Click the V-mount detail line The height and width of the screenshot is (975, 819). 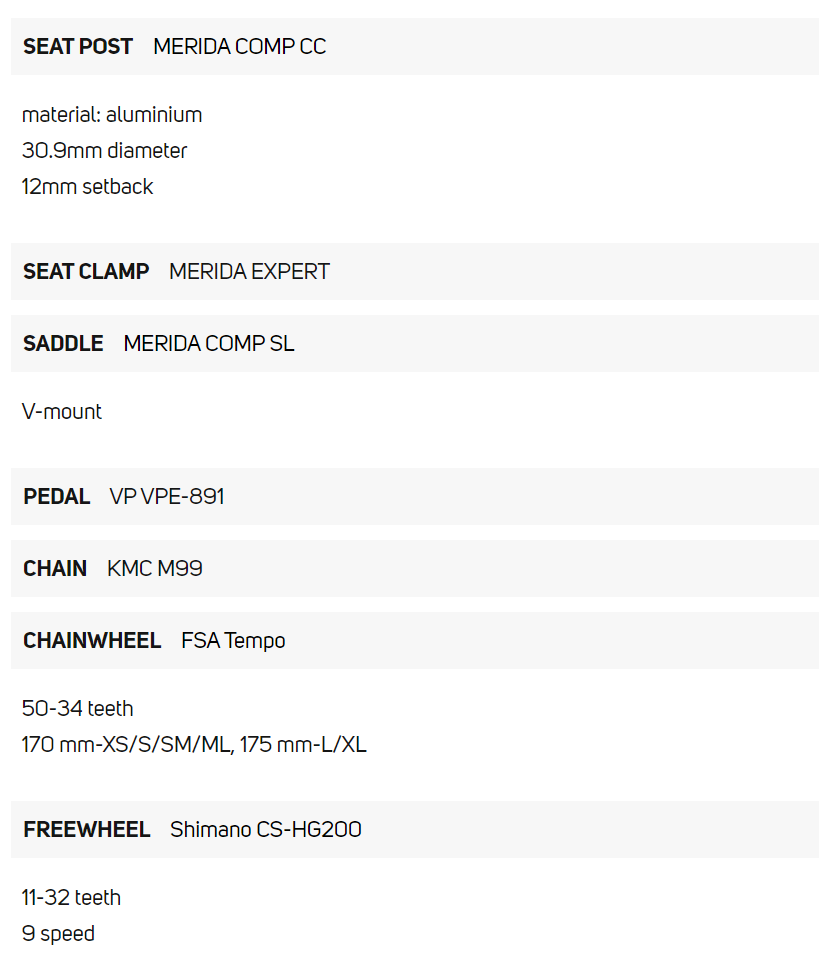point(62,412)
